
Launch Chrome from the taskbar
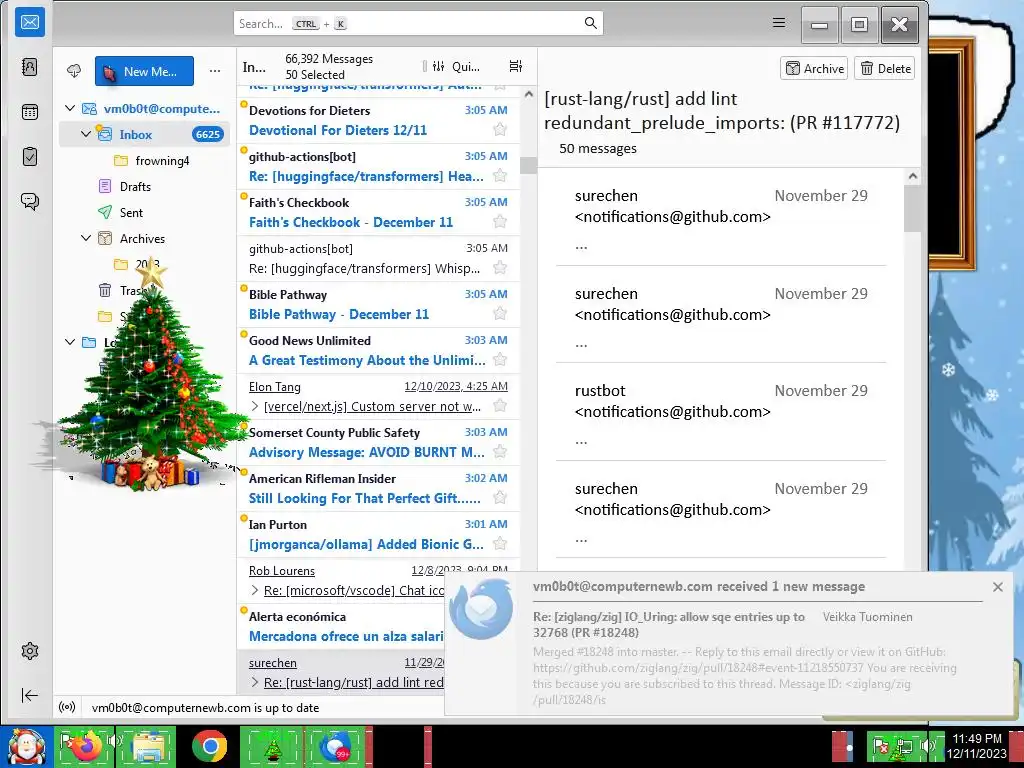click(x=210, y=746)
